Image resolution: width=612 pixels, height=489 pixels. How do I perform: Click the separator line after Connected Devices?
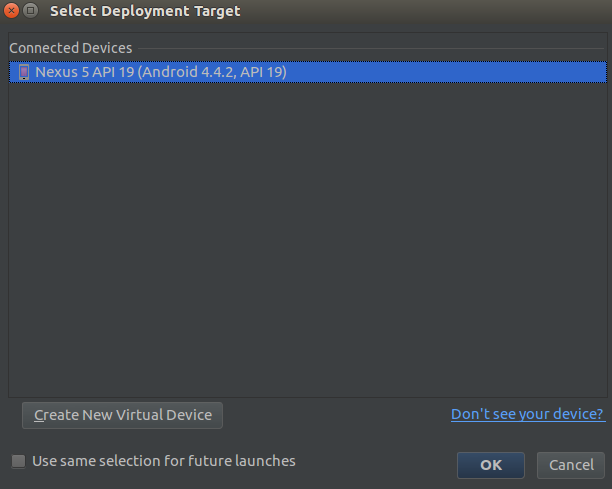point(370,48)
